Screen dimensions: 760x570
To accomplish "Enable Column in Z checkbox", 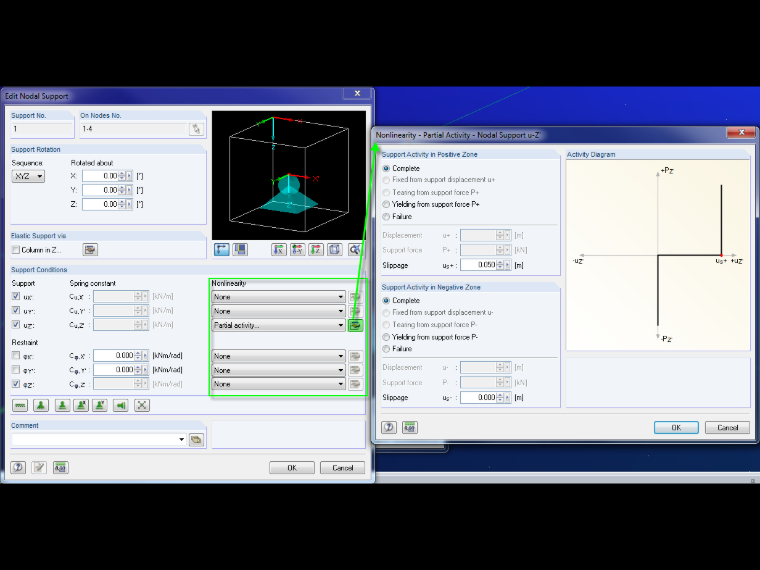I will (16, 250).
